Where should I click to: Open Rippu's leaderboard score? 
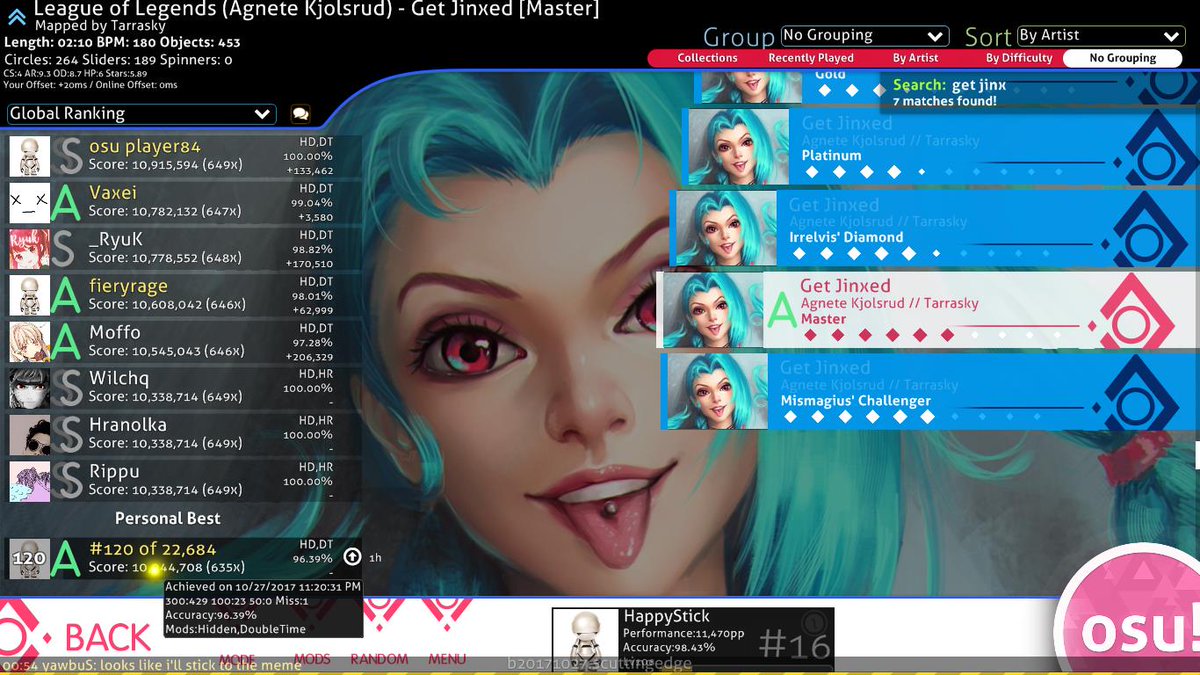(x=185, y=481)
